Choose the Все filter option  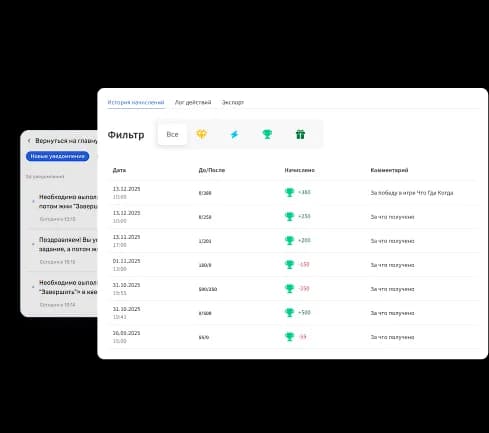[172, 134]
